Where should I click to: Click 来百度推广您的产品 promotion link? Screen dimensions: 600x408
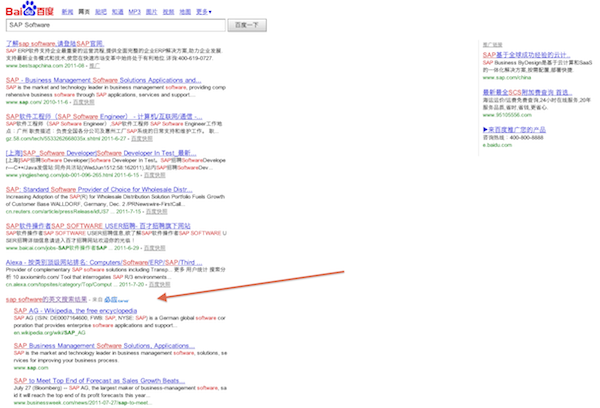[514, 130]
